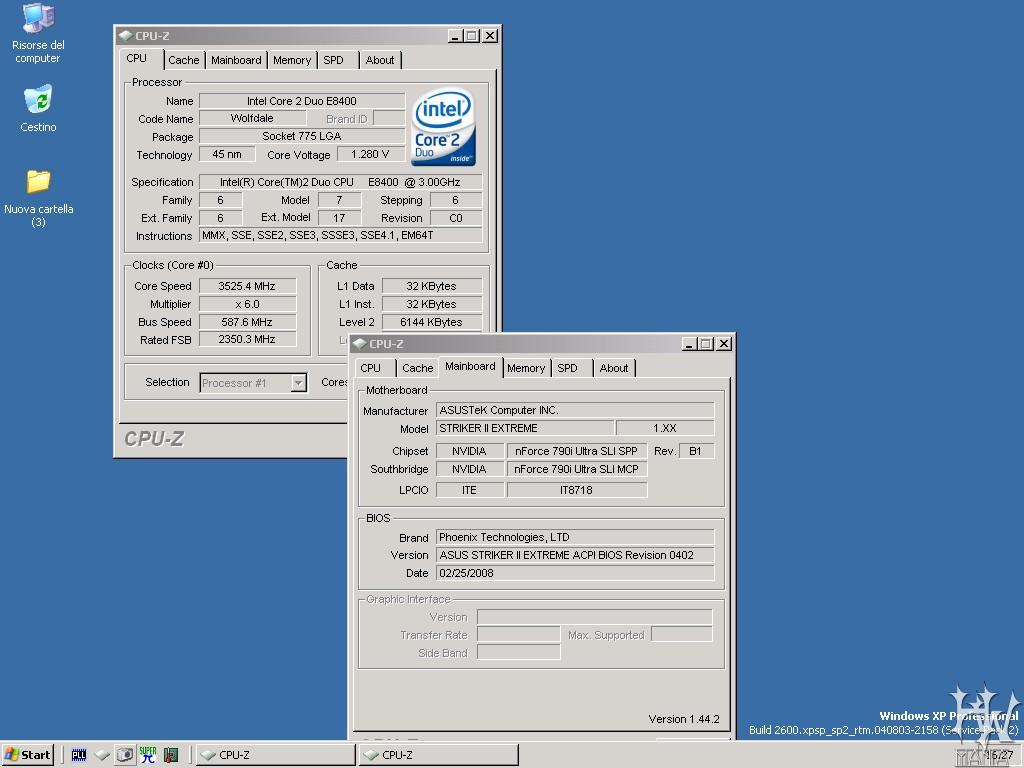The image size is (1024, 768).
Task: Click the Chipset value nForce 790i Ultra SLI SPP
Action: tap(577, 451)
